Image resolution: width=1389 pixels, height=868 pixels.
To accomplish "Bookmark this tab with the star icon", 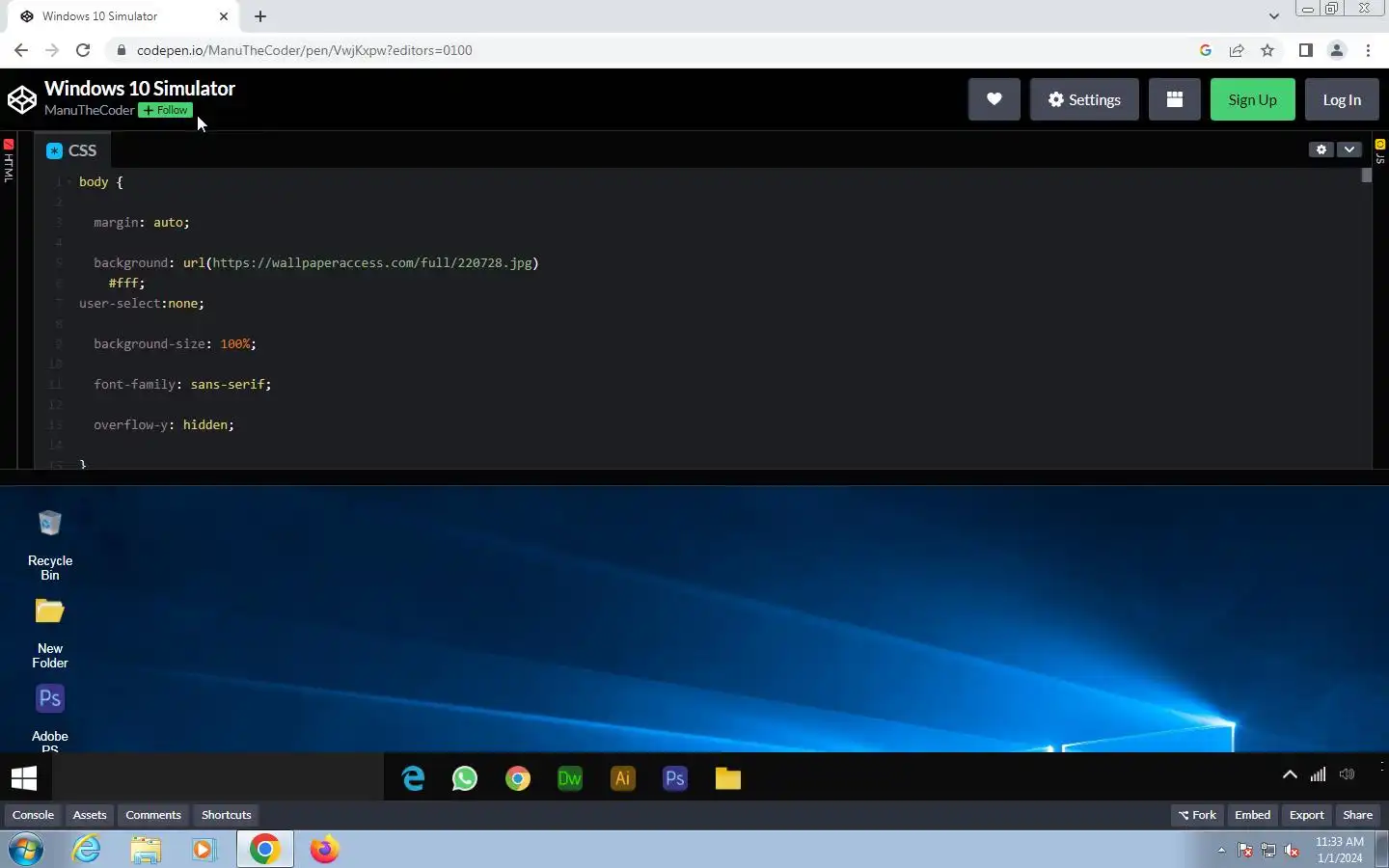I will (x=1267, y=50).
